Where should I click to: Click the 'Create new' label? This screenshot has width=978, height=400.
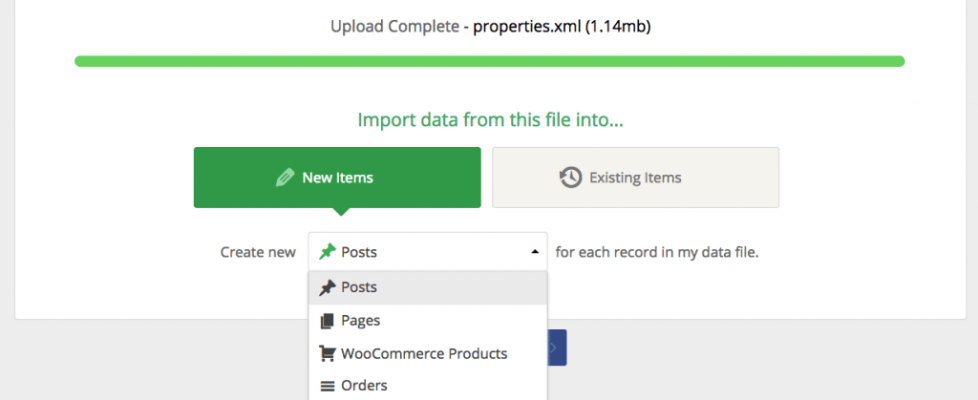pyautogui.click(x=258, y=253)
